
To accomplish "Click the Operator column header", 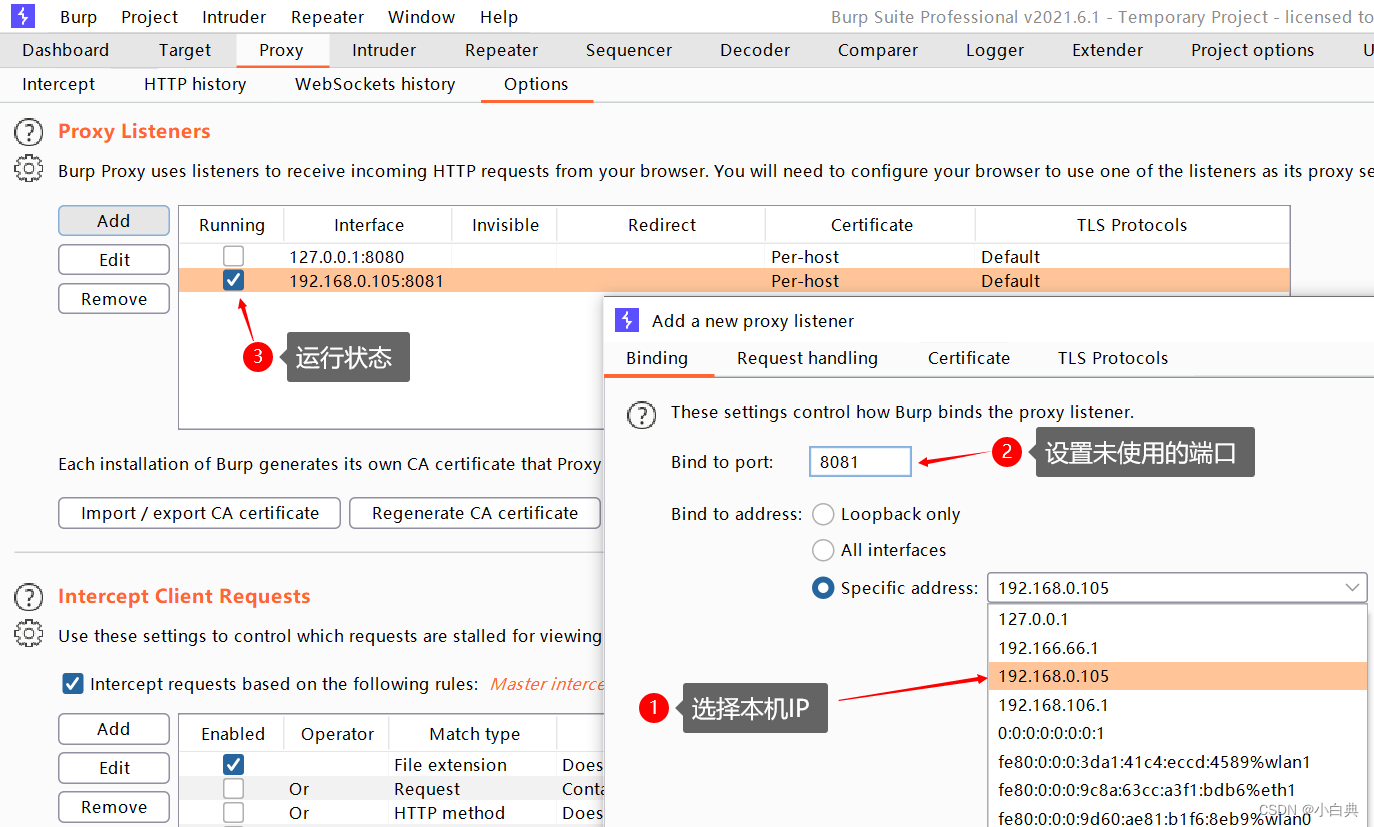I will pyautogui.click(x=337, y=734).
